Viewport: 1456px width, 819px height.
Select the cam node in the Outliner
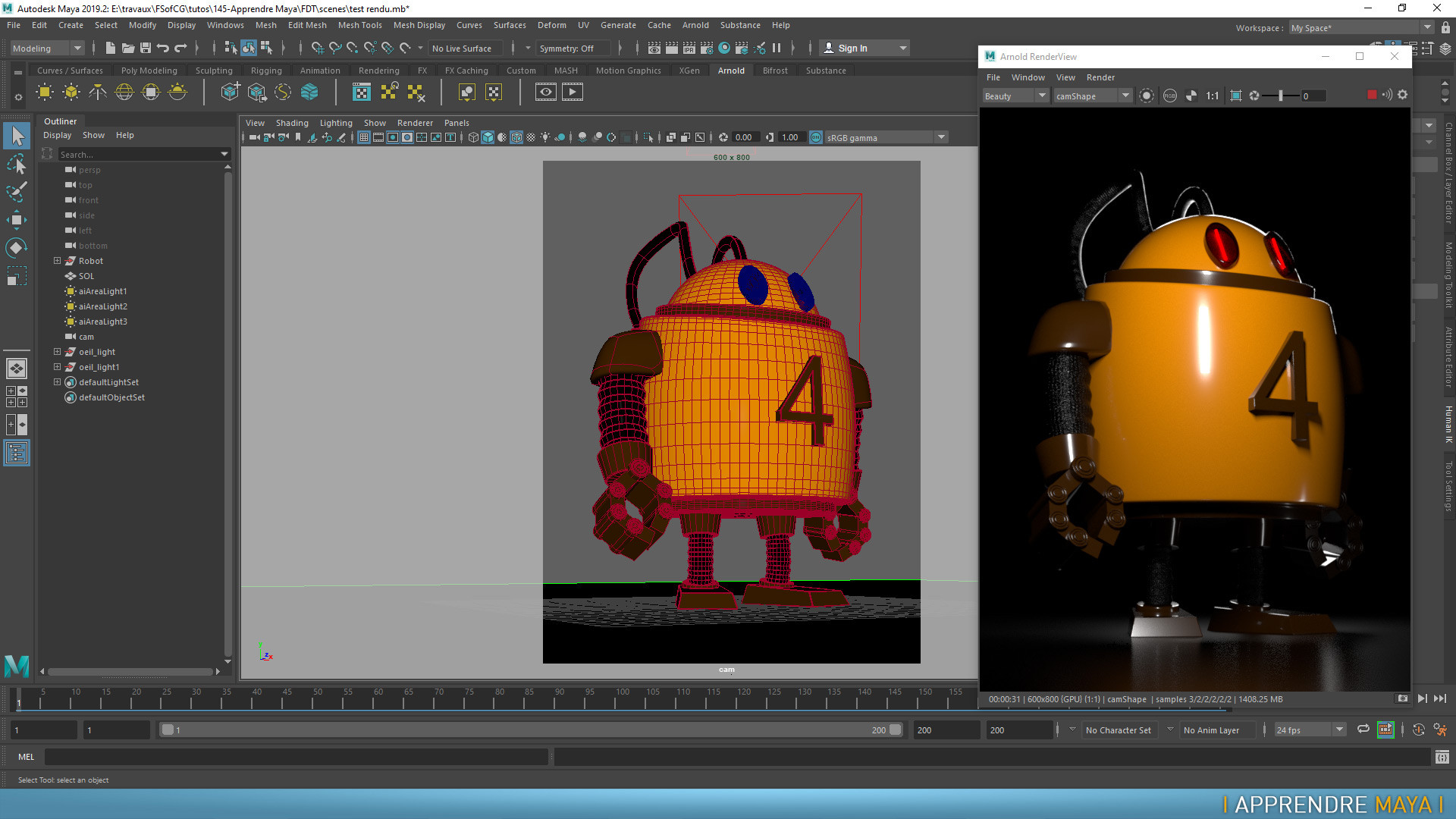(x=86, y=337)
